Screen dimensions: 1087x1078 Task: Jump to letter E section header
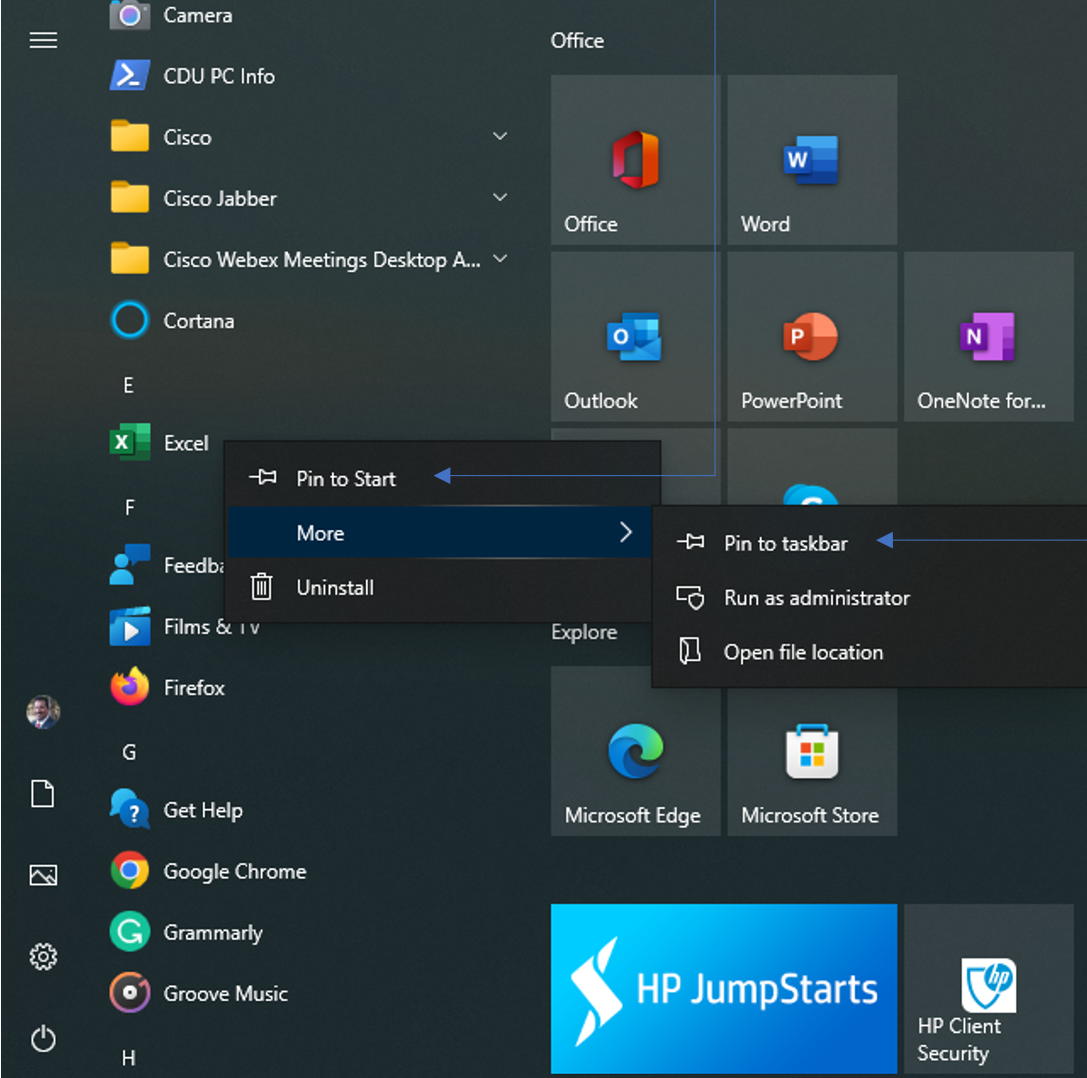click(x=128, y=385)
